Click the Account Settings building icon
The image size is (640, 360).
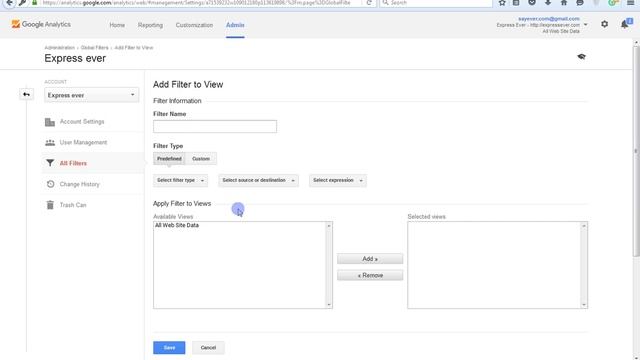point(50,122)
